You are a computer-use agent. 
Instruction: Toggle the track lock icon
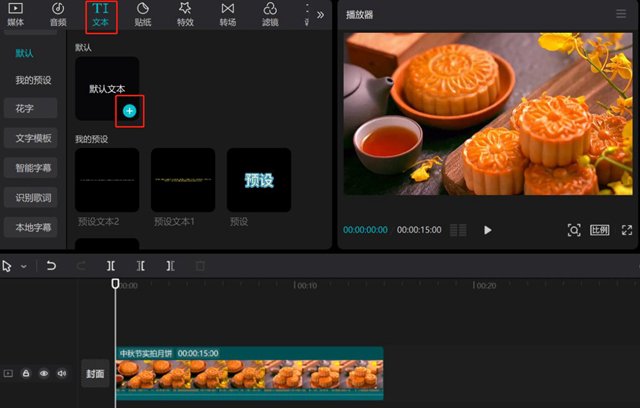[26, 373]
